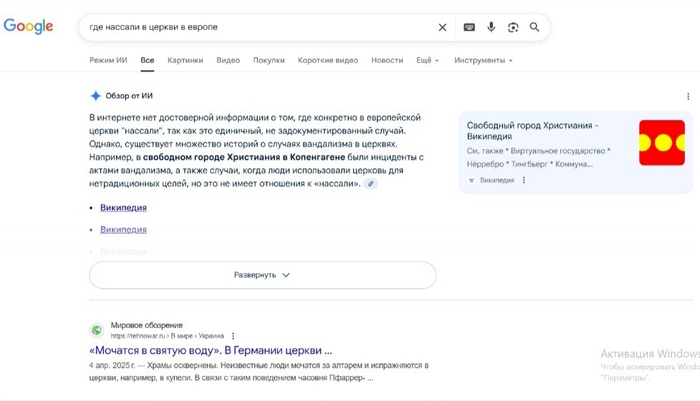The image size is (700, 401).
Task: Clear the search query with X
Action: (443, 27)
